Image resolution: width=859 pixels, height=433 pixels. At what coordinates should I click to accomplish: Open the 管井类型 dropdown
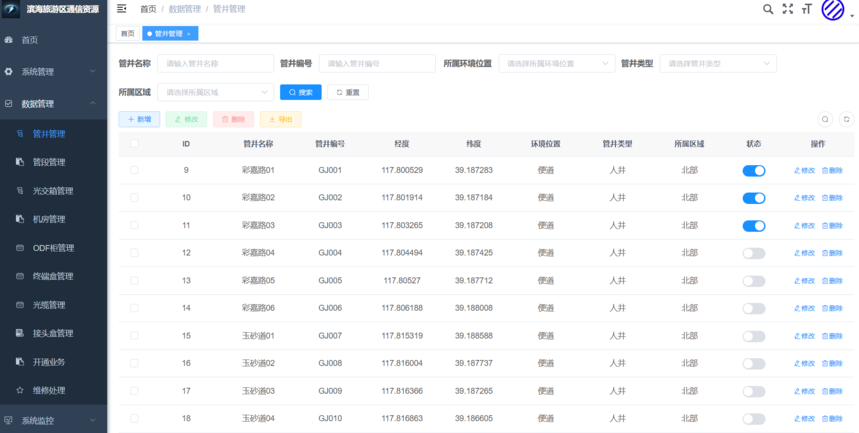click(x=718, y=64)
